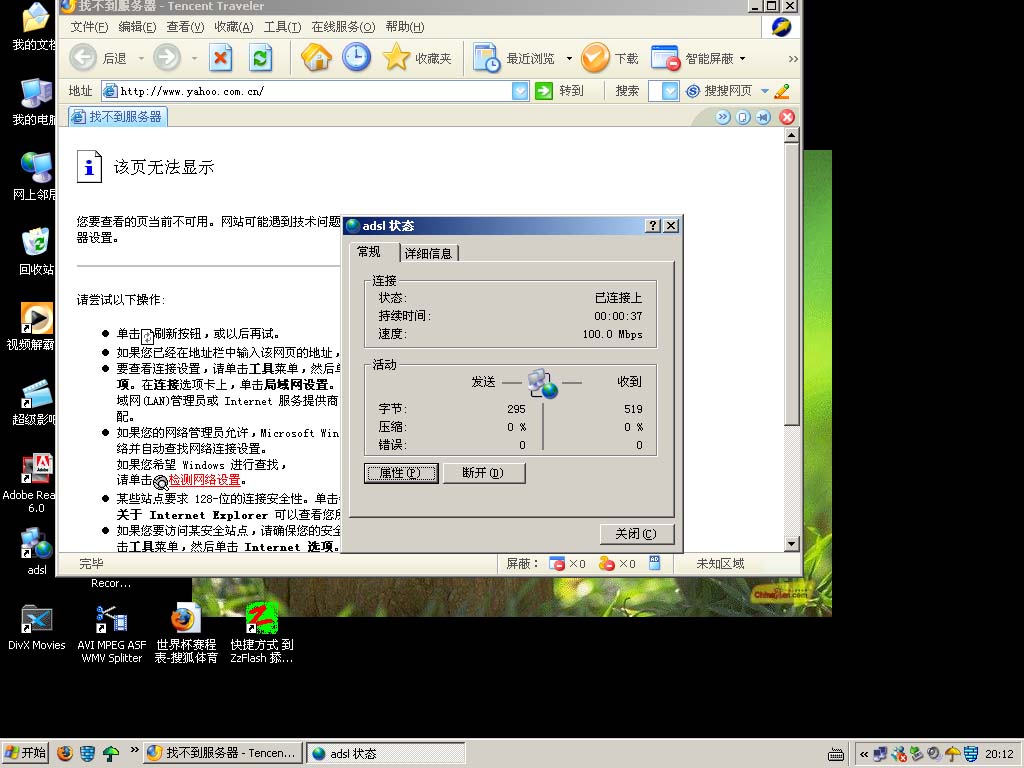Open the 在线服务(O) menu

[343, 27]
